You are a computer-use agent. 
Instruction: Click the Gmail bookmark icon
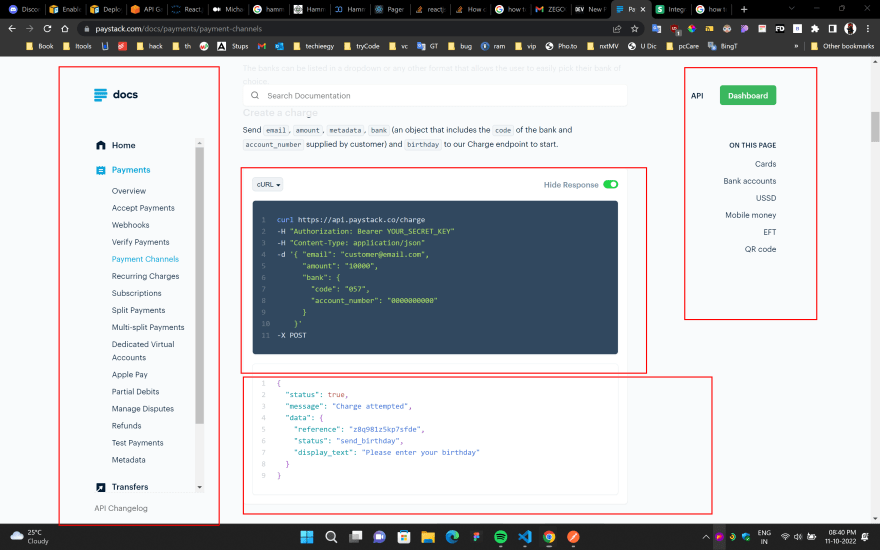[x=262, y=46]
